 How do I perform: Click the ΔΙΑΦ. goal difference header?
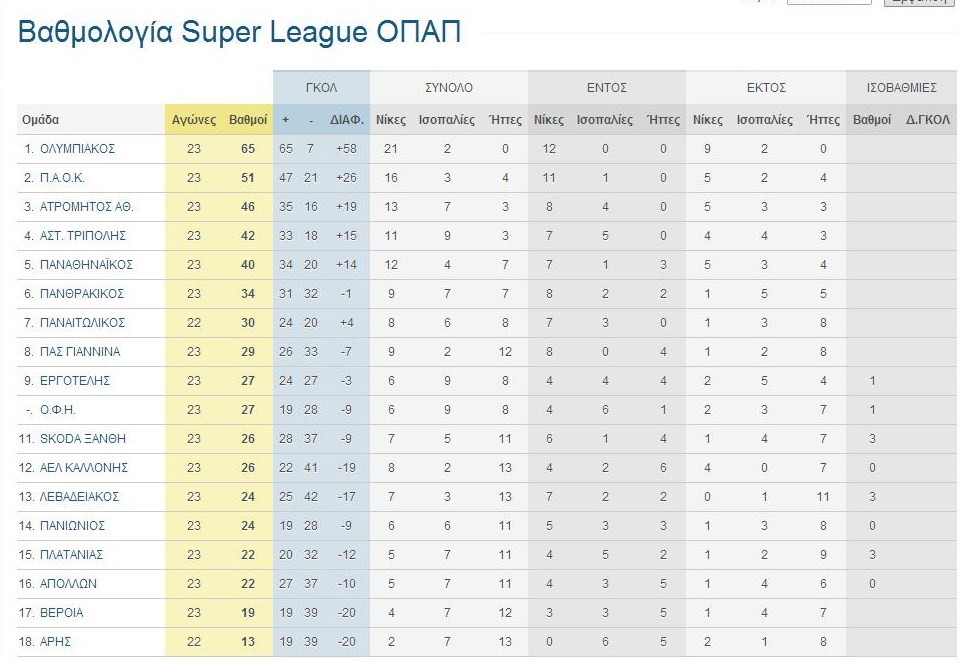[346, 120]
